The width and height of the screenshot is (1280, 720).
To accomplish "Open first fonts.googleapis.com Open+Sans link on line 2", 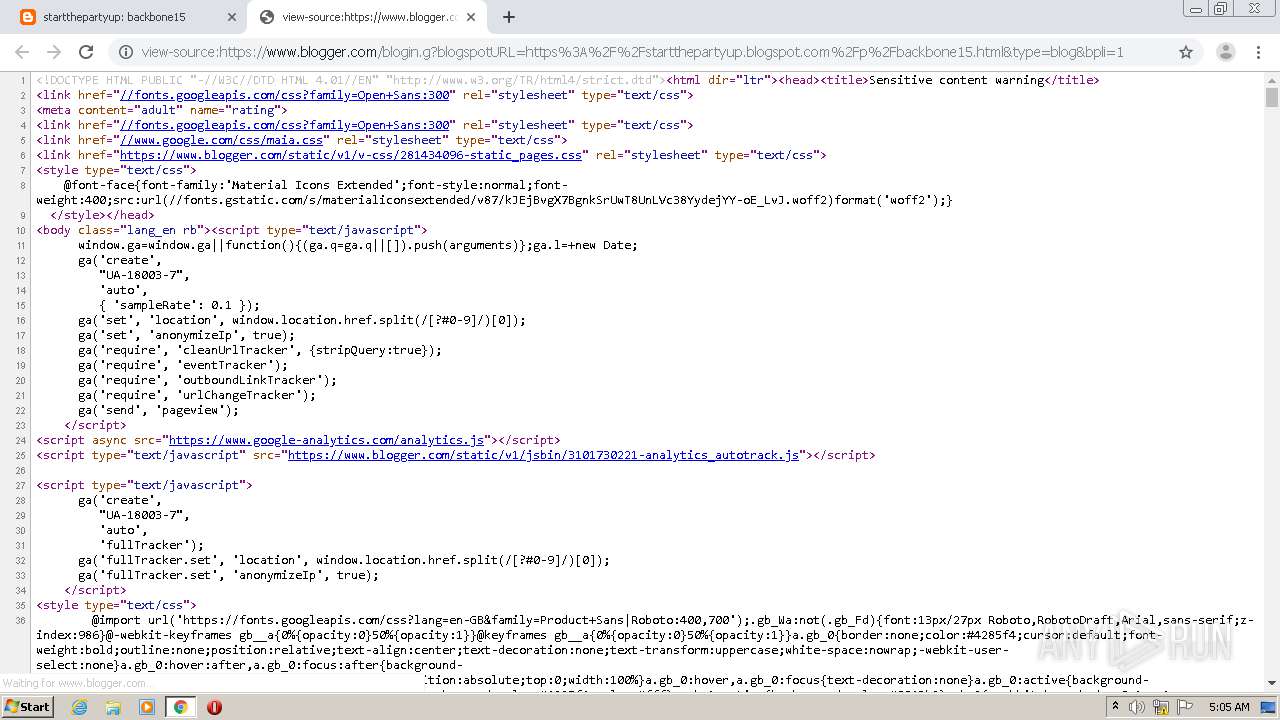I will 287,95.
